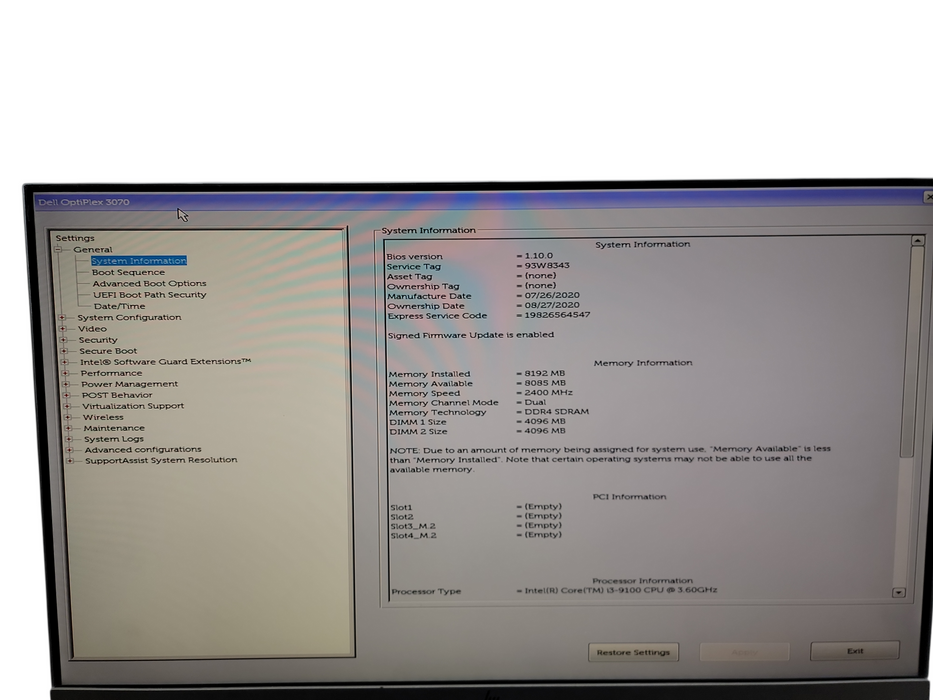The image size is (933, 700).
Task: Expand the Advanced configurations node
Action: coord(69,449)
